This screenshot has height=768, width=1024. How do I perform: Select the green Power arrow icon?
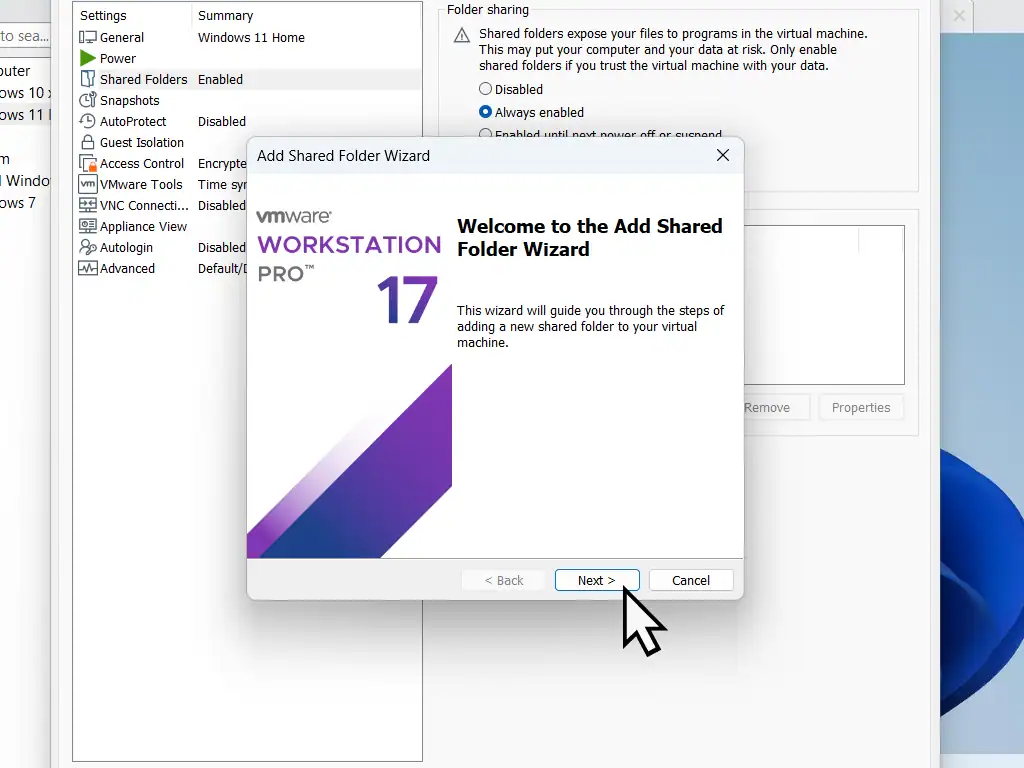coord(88,58)
